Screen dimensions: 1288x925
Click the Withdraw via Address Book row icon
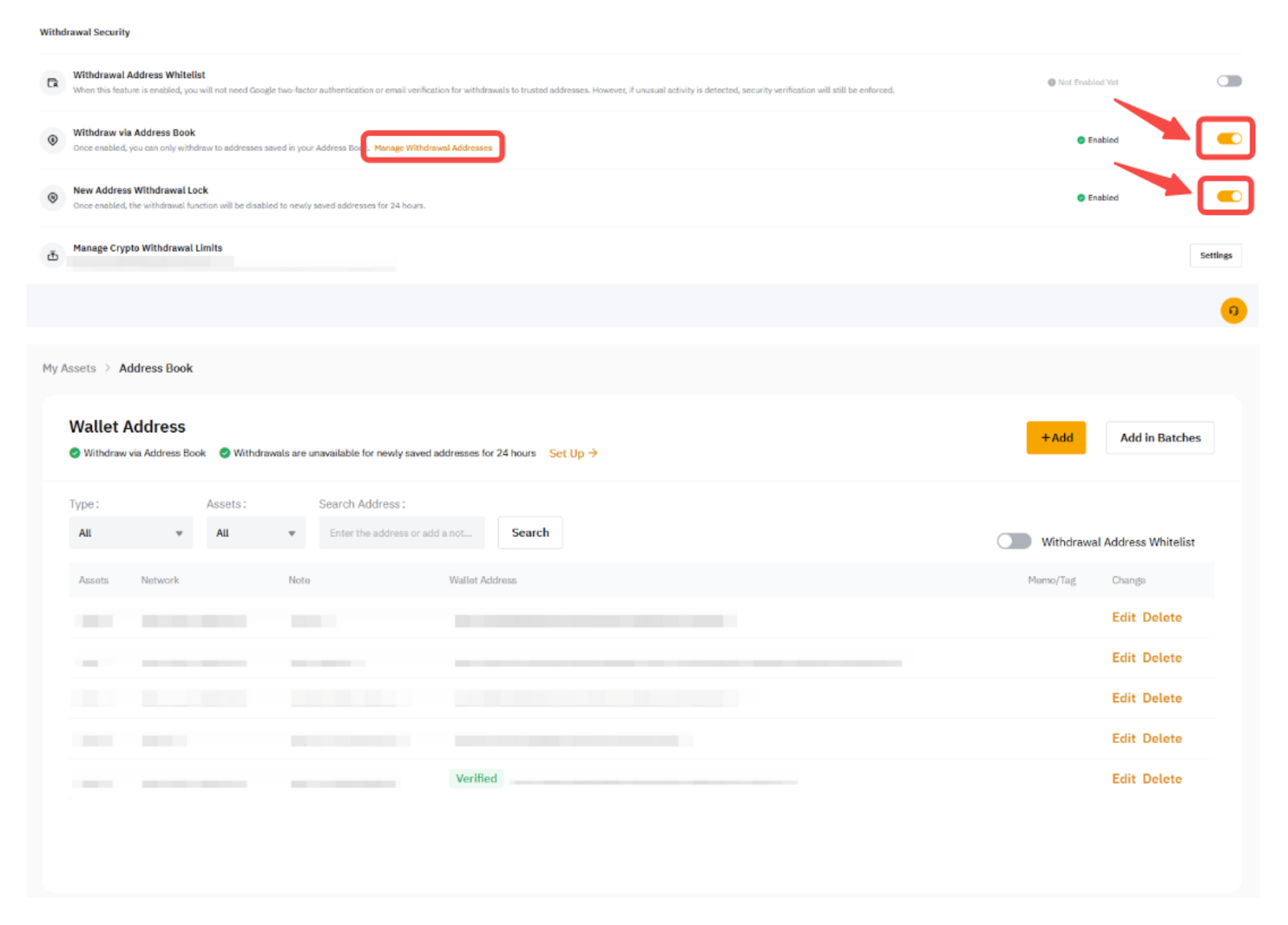point(52,140)
